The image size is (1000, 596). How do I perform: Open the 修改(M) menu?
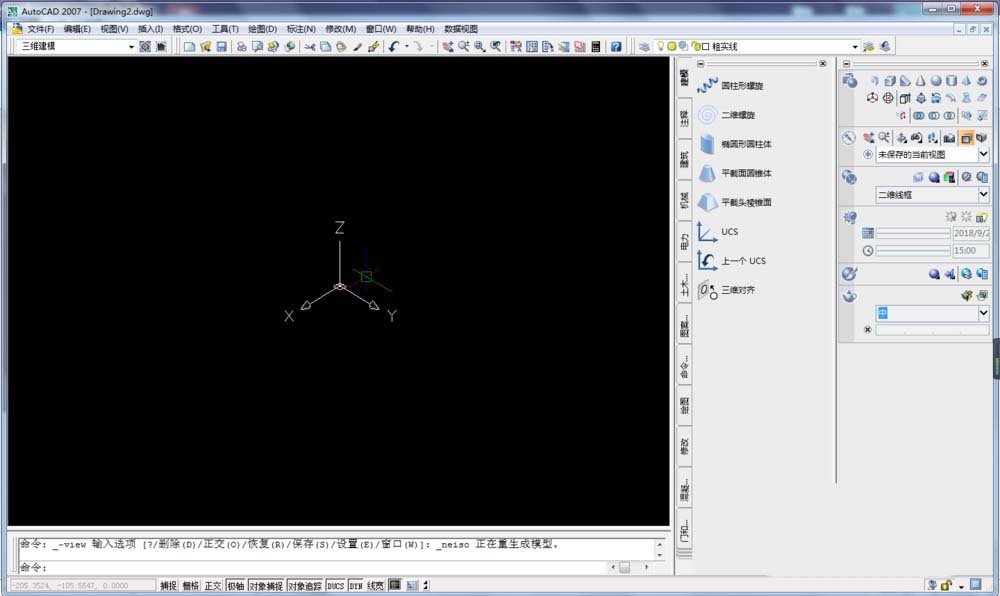(x=340, y=29)
